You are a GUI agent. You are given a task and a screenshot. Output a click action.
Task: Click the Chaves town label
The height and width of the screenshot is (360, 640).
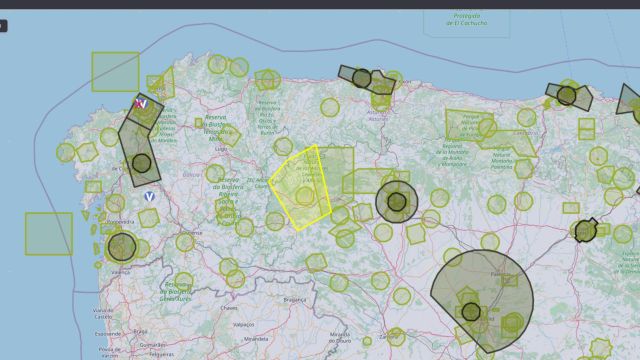coord(229,308)
